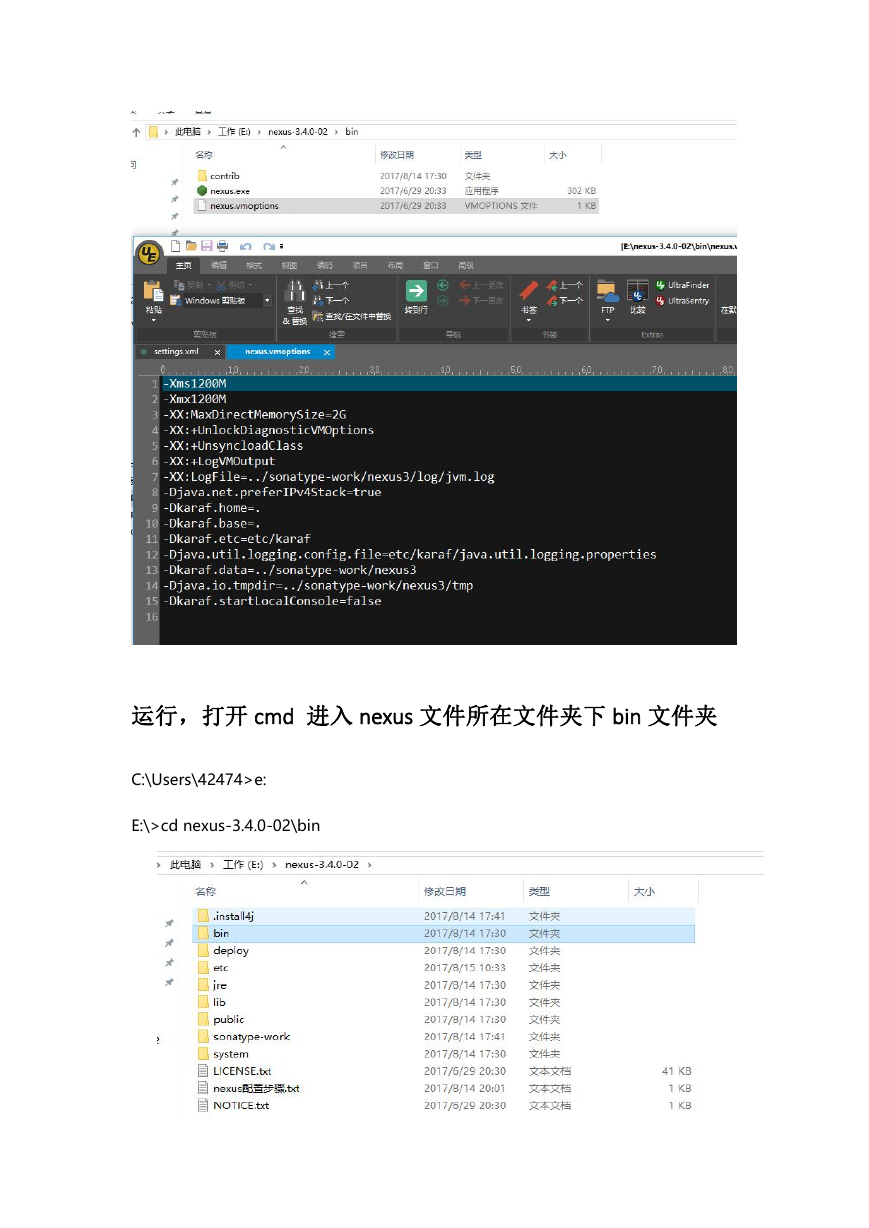Click the 查找 & 替换 binoculars icon
869x1228 pixels.
point(295,291)
